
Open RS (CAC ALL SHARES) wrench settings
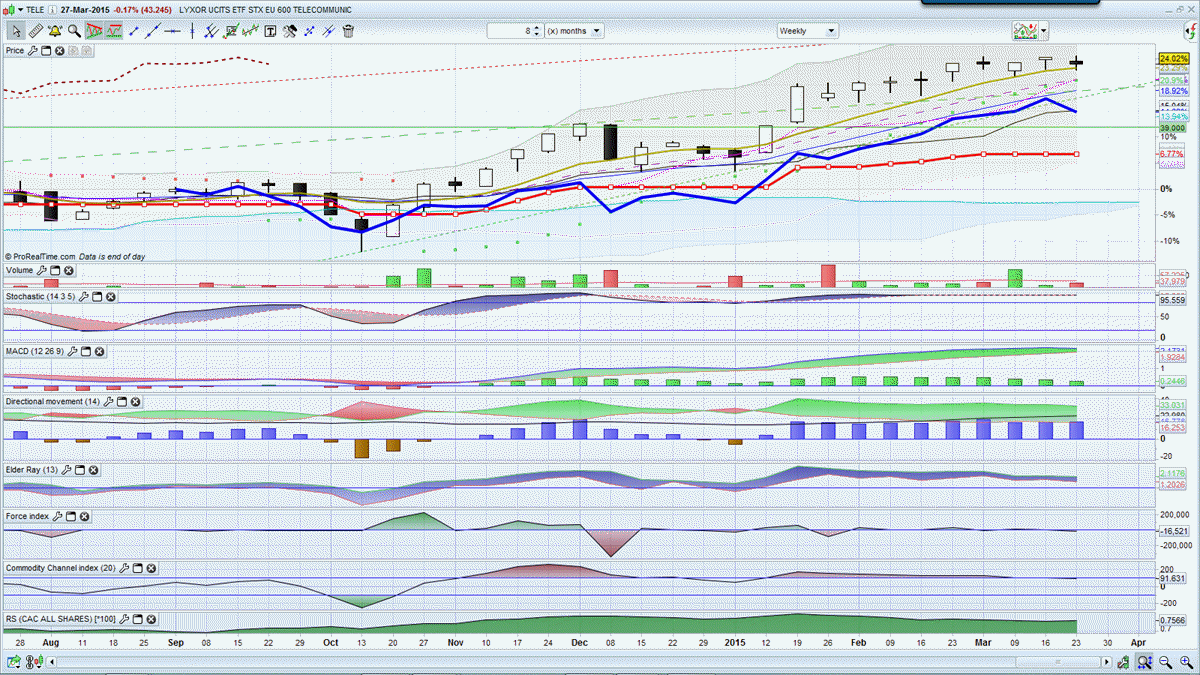[x=123, y=619]
